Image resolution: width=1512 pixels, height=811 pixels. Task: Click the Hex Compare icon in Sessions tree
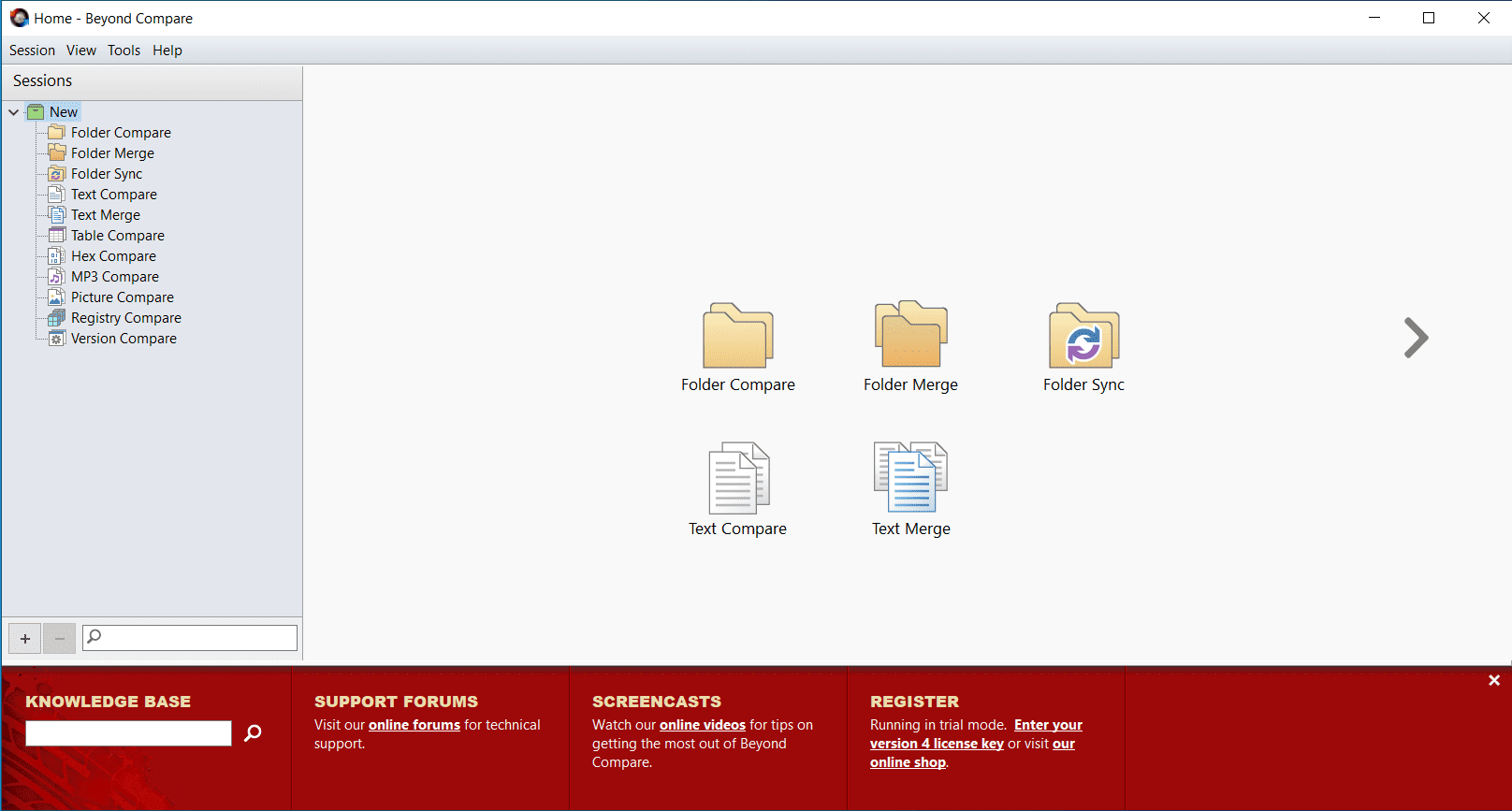click(x=57, y=256)
